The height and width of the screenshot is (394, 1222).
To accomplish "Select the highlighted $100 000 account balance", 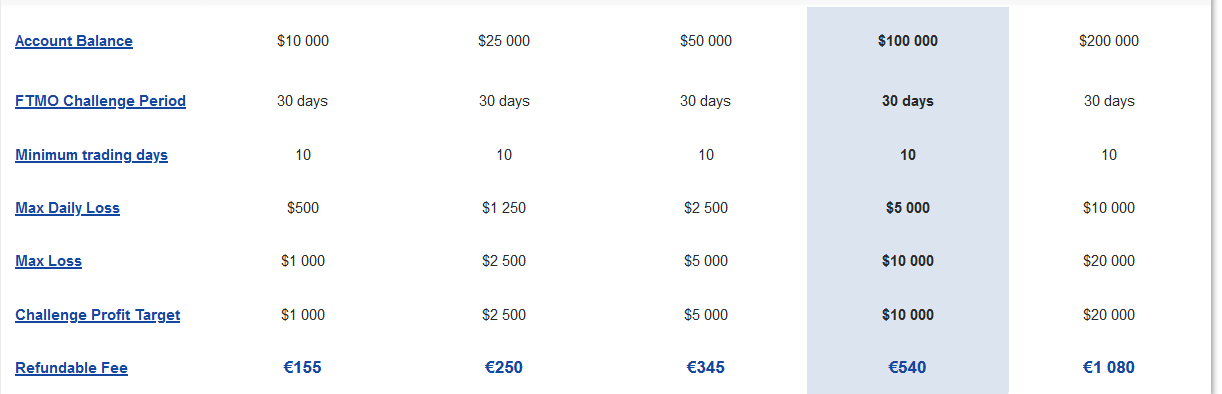I will tap(908, 41).
